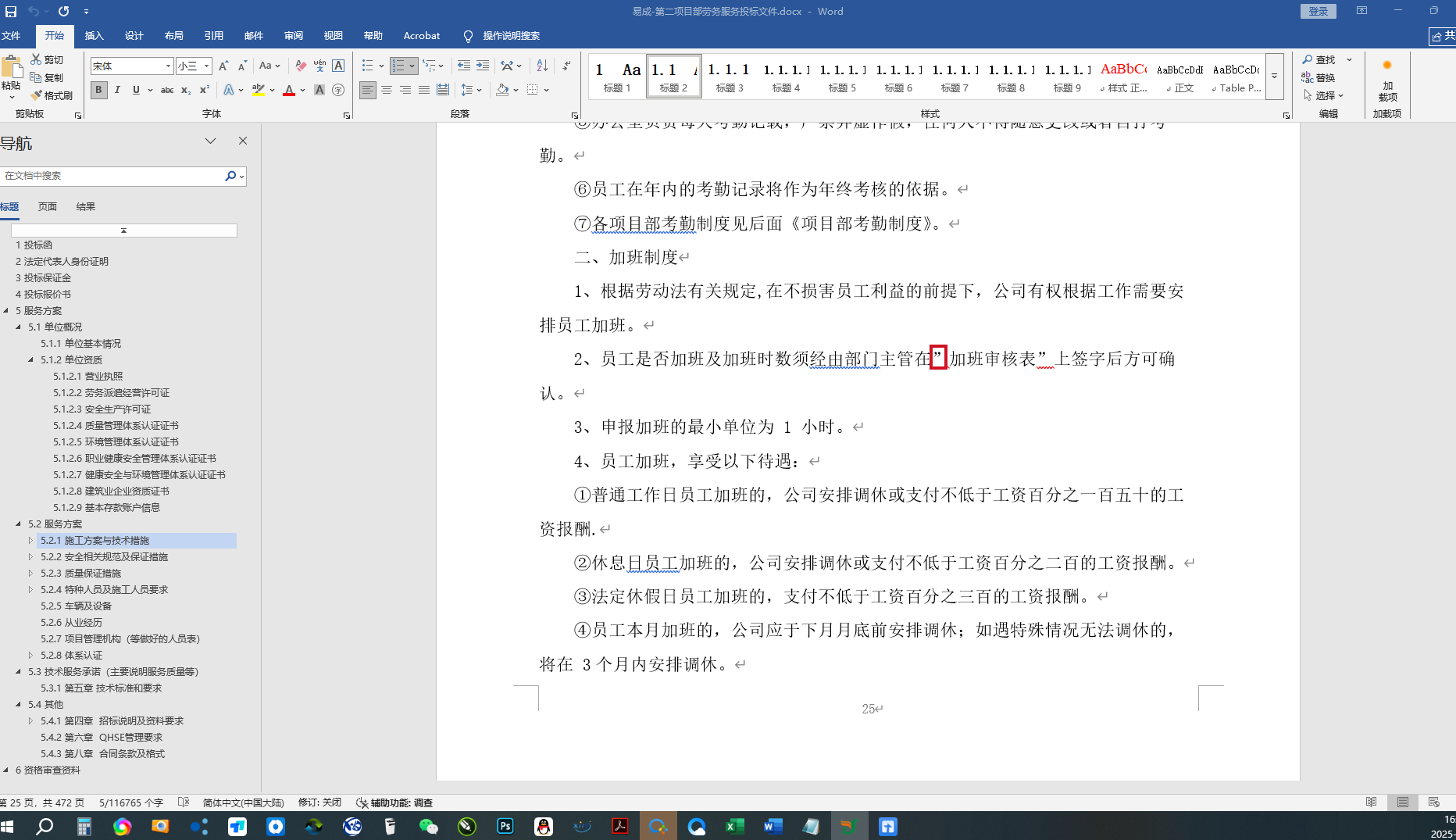Expand the 5.2.2 安全相关规范及保证措施 node

pos(31,557)
